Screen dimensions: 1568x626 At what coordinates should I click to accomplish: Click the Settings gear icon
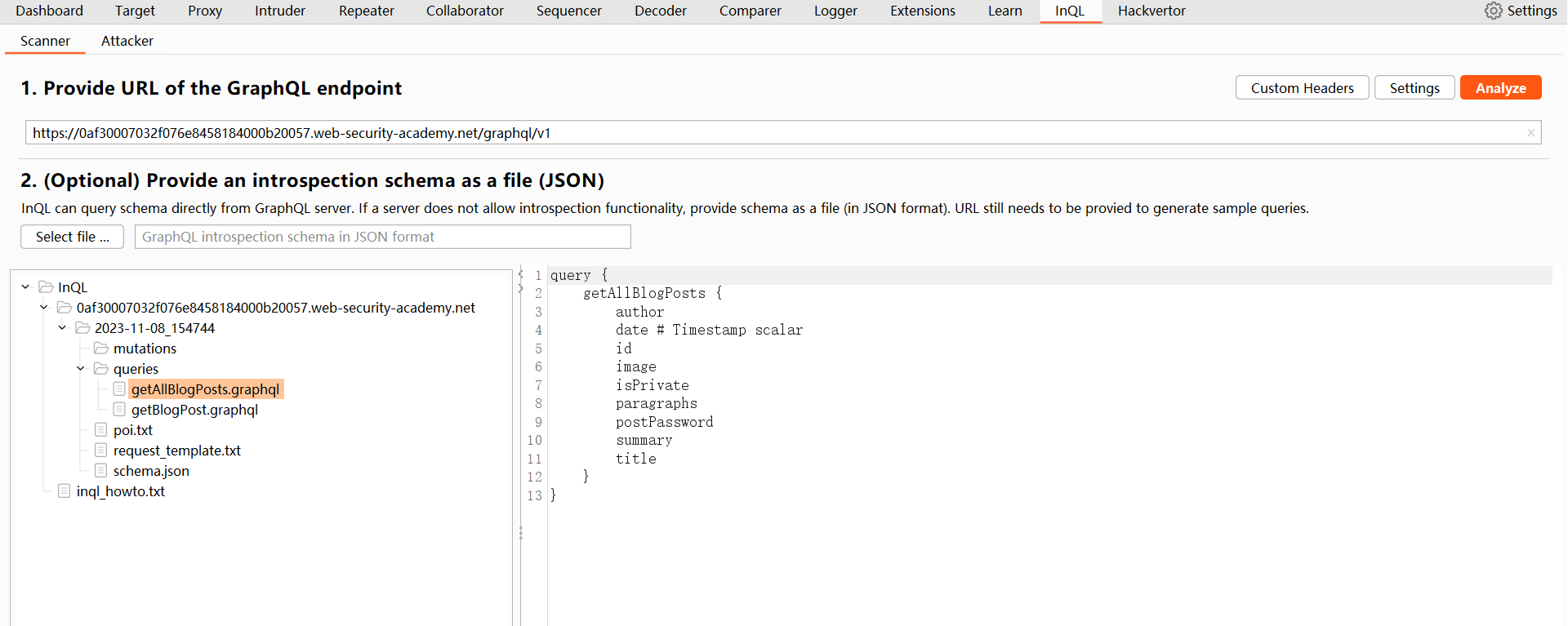(x=1493, y=11)
